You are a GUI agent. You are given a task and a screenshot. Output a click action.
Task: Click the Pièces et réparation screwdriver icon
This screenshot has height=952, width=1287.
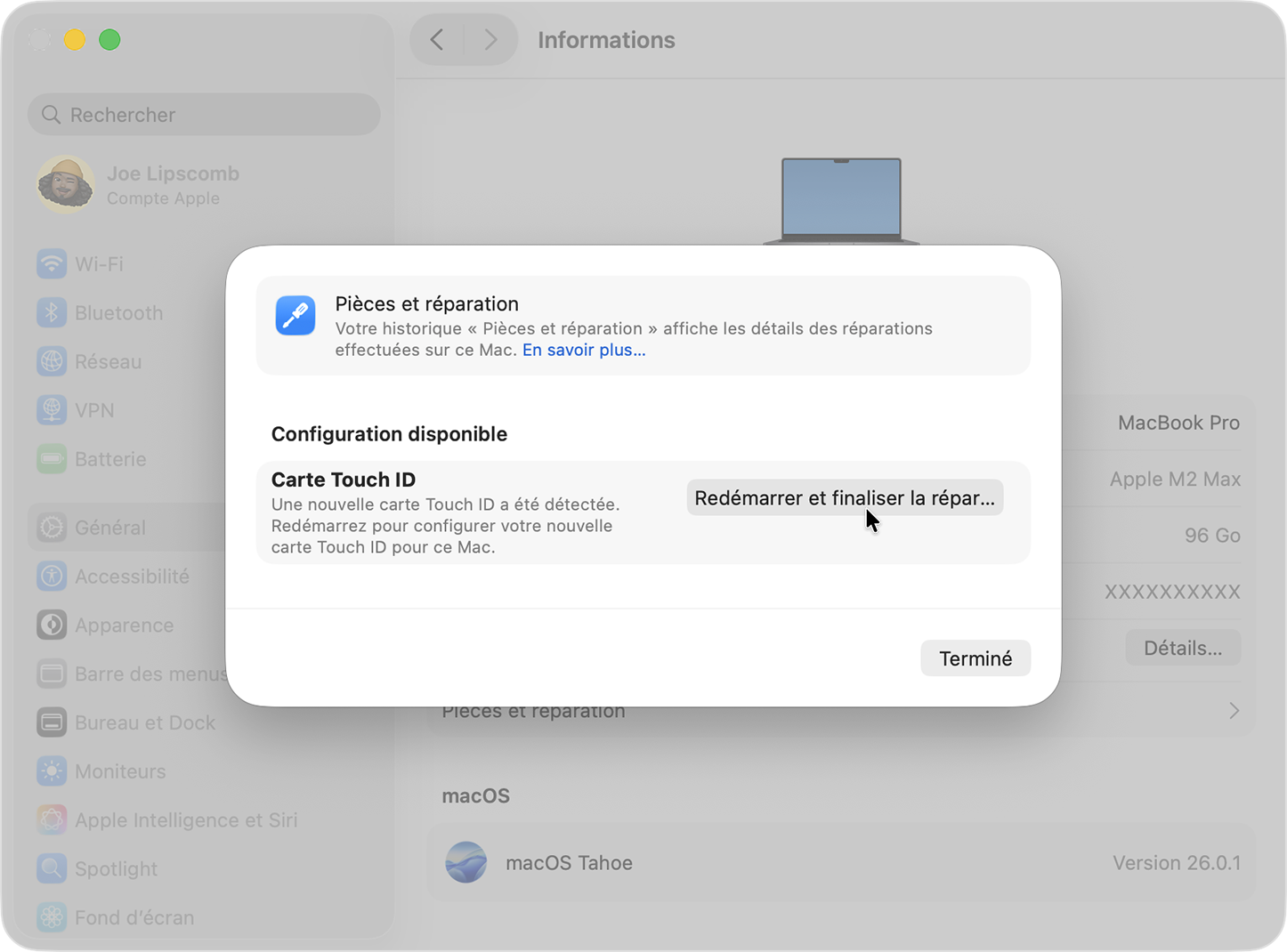[x=295, y=316]
